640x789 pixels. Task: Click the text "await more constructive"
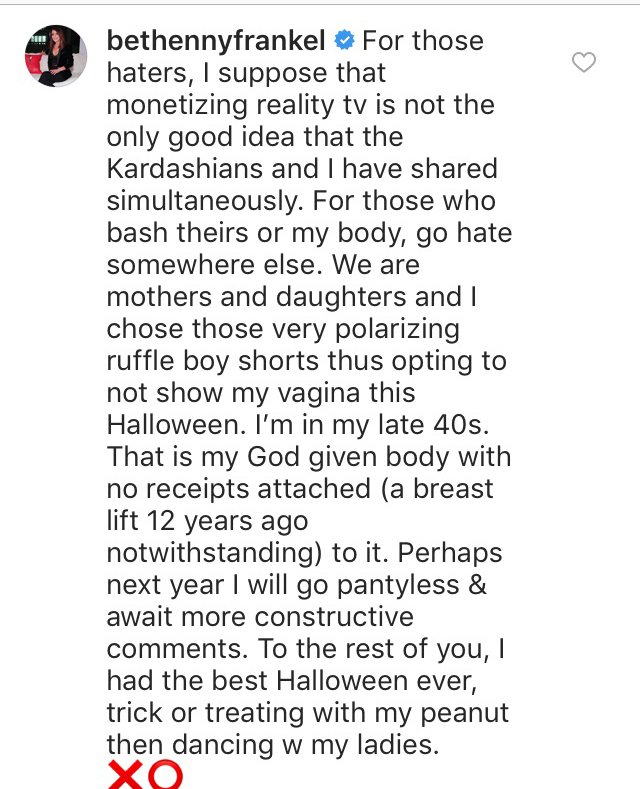260,617
